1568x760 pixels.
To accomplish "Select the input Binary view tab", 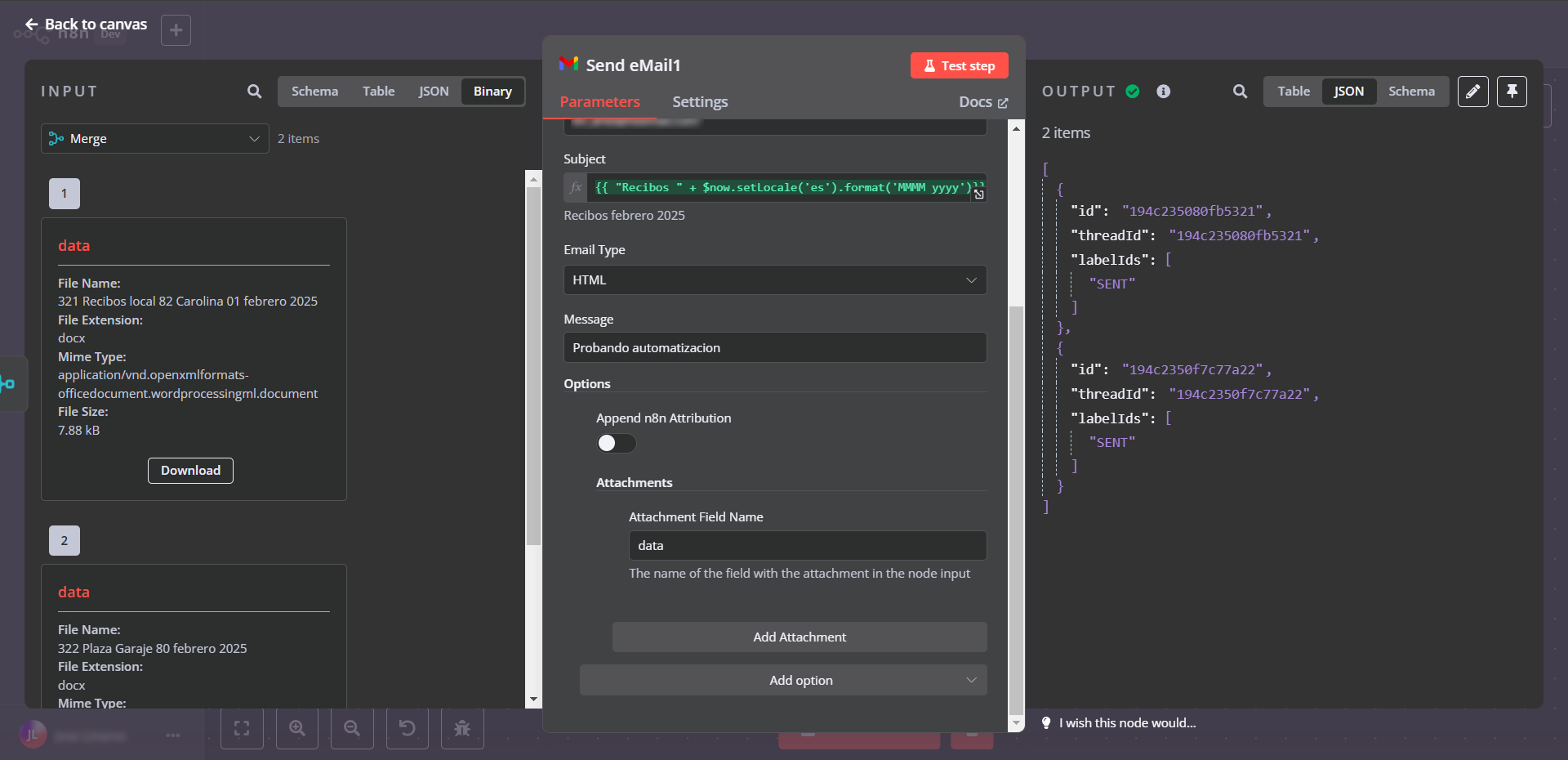I will point(492,92).
